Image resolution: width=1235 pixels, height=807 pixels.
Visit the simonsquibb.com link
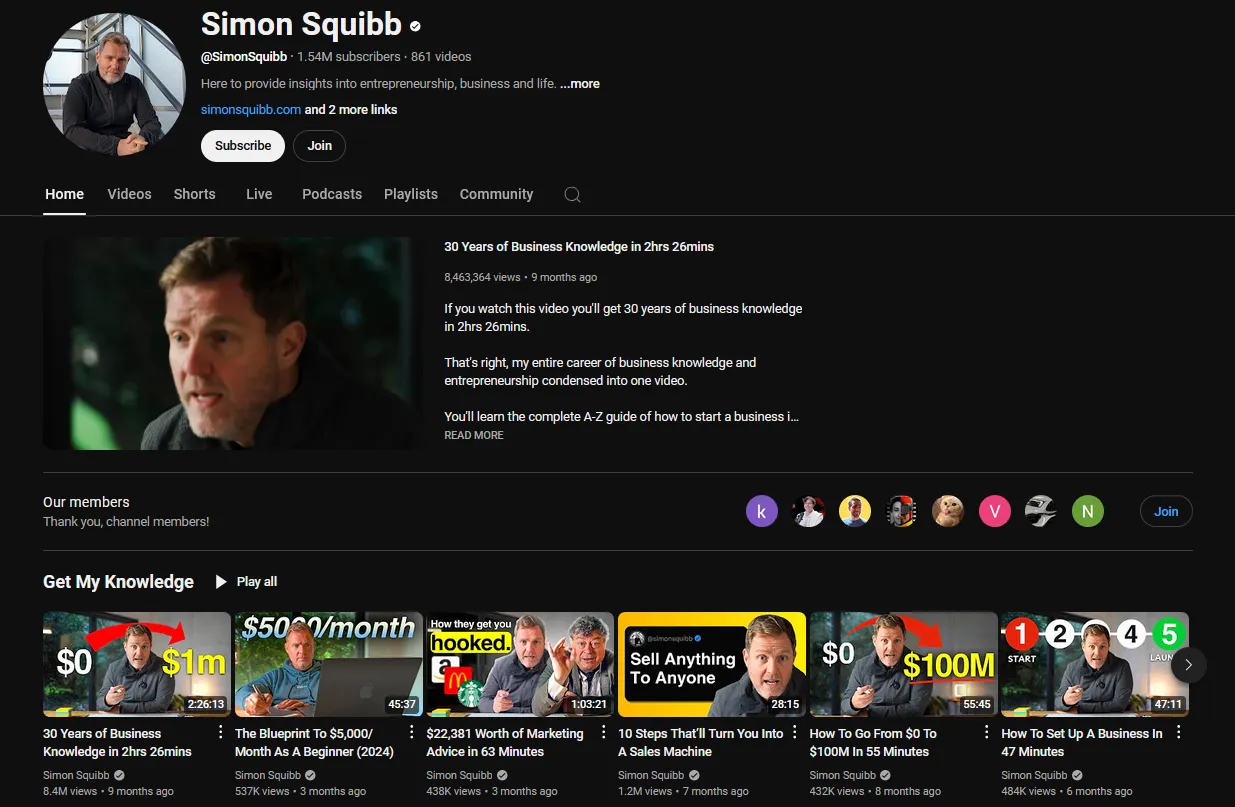(251, 110)
